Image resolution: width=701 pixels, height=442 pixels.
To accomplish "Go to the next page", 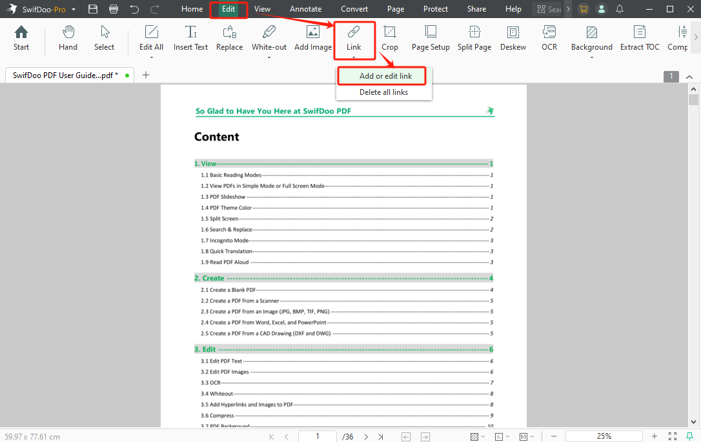I will click(366, 437).
